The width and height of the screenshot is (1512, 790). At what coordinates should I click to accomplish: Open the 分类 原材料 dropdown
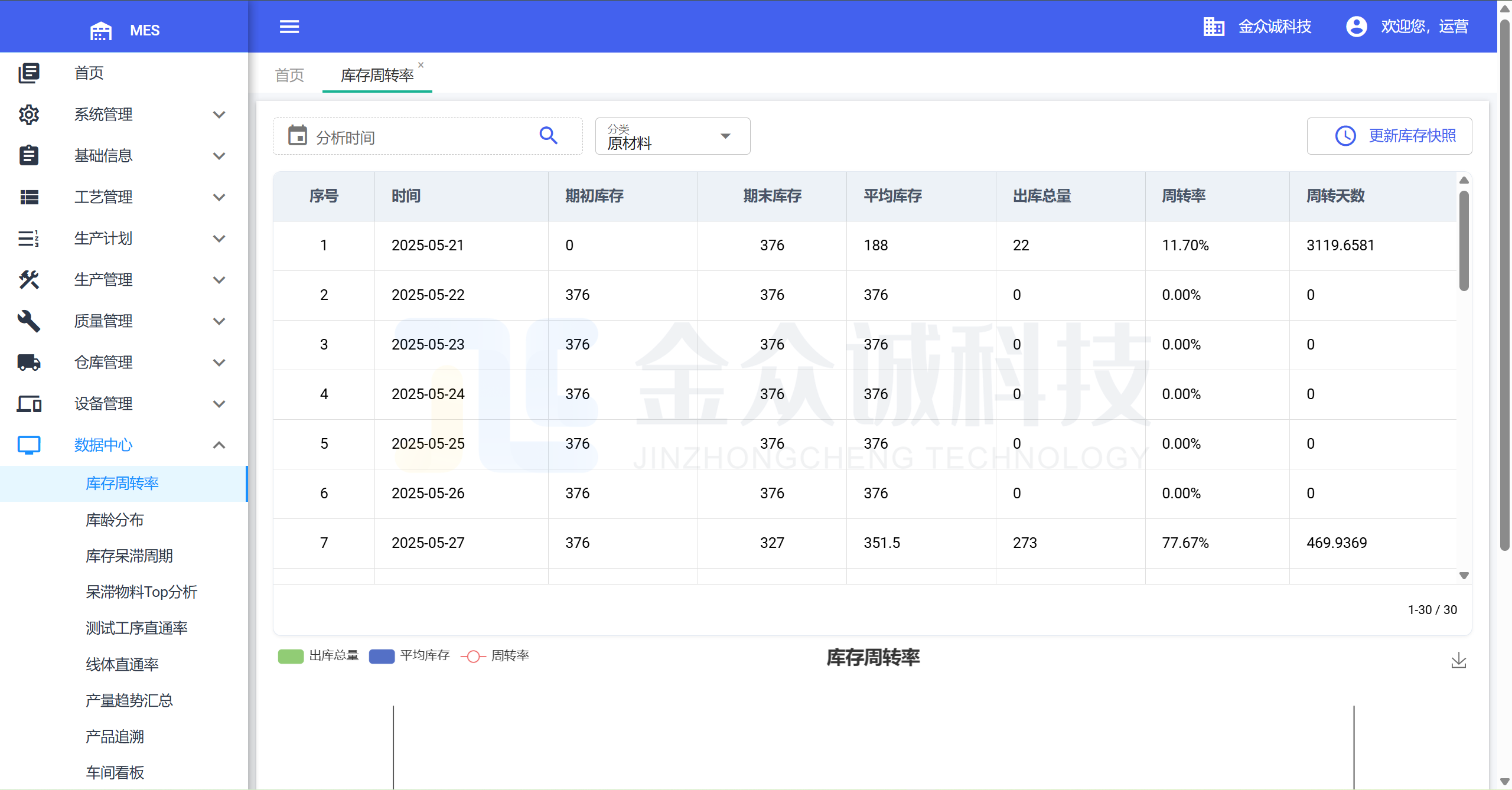point(672,136)
